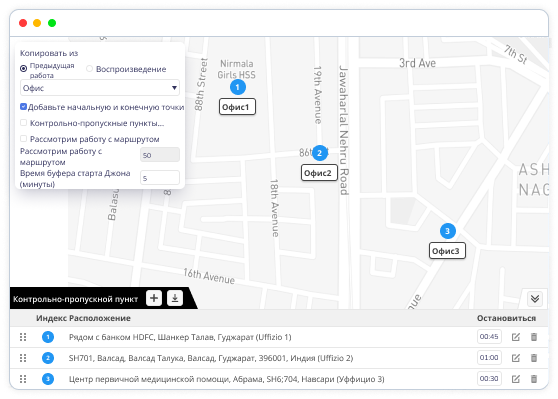The image size is (558, 399).
Task: Click the plus icon to add a checkpoint
Action: click(154, 298)
